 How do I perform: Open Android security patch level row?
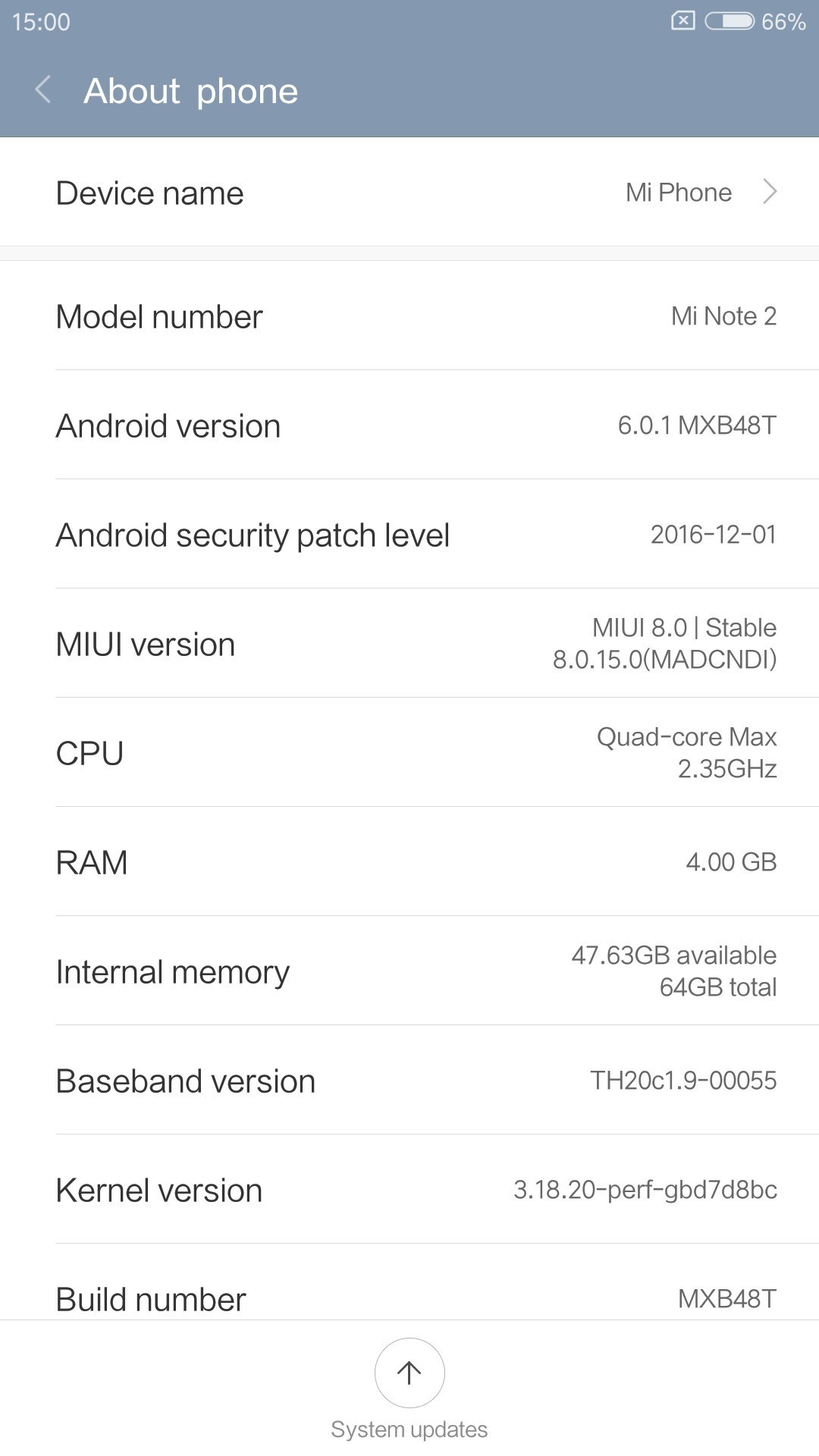[409, 535]
